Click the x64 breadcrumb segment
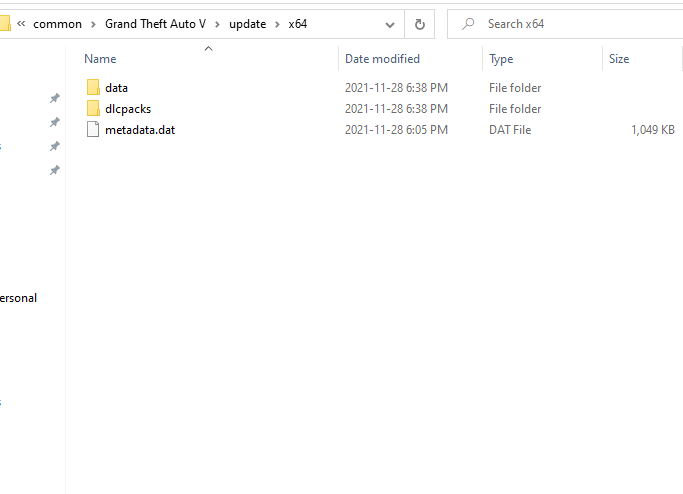This screenshot has height=494, width=683. point(298,24)
